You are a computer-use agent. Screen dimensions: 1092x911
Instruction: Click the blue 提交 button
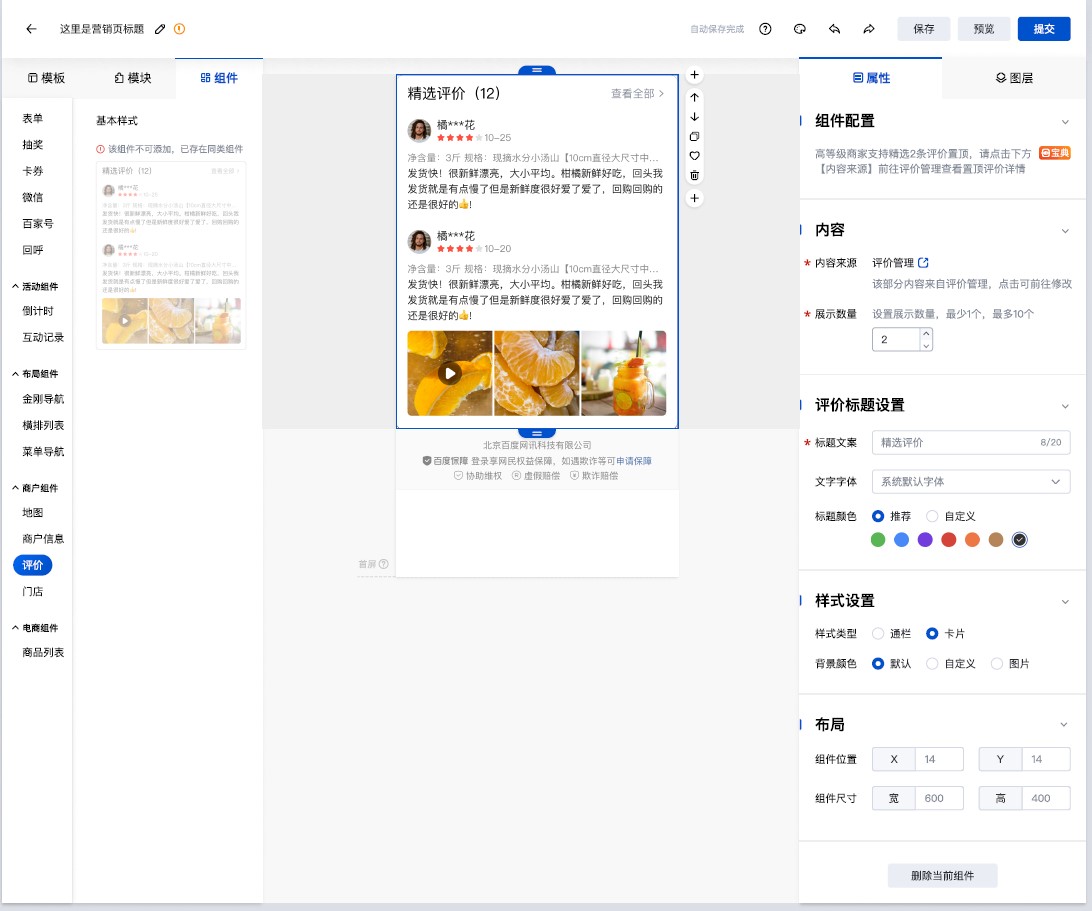[x=1043, y=29]
